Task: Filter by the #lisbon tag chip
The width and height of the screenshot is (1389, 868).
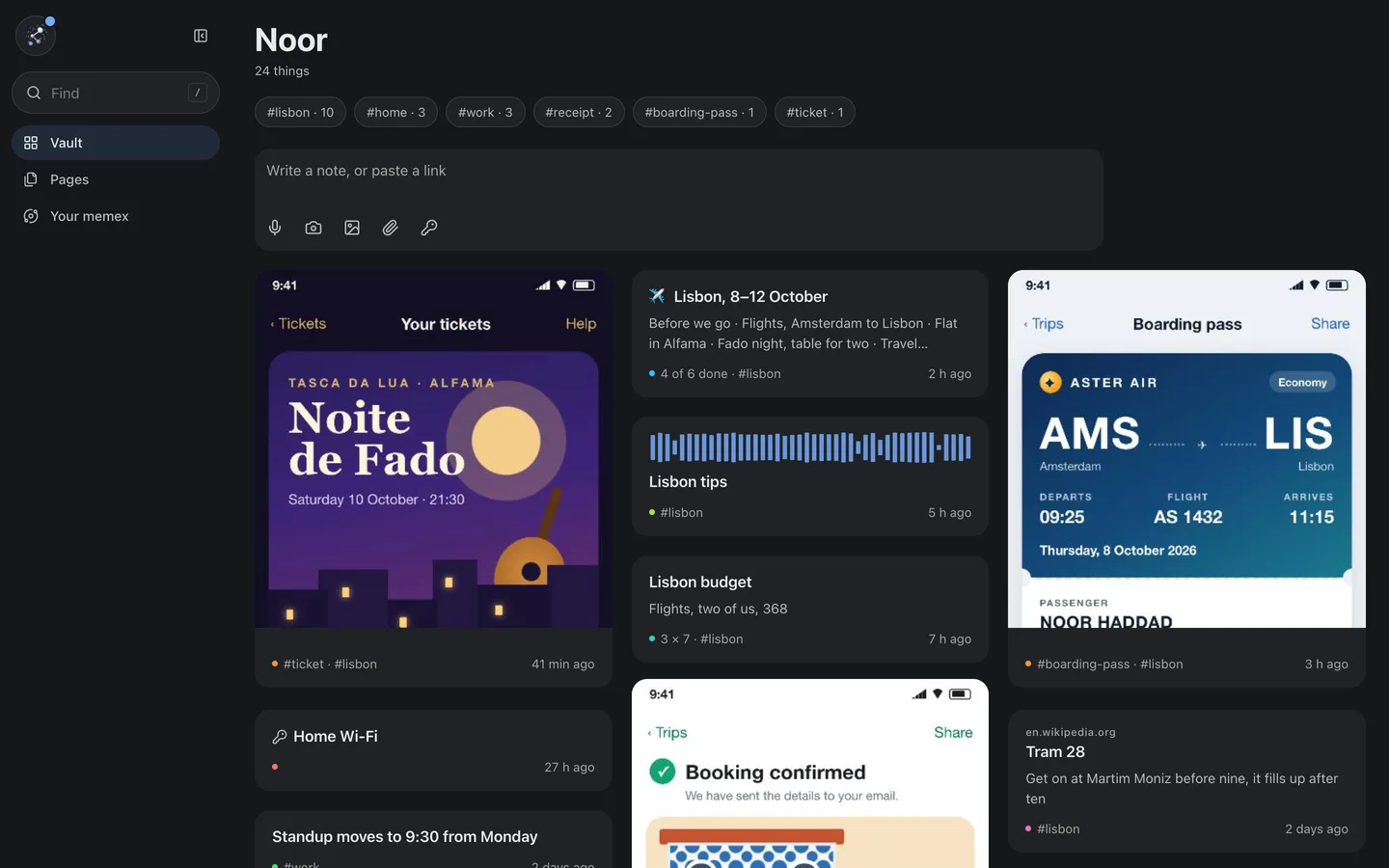Action: click(x=300, y=112)
